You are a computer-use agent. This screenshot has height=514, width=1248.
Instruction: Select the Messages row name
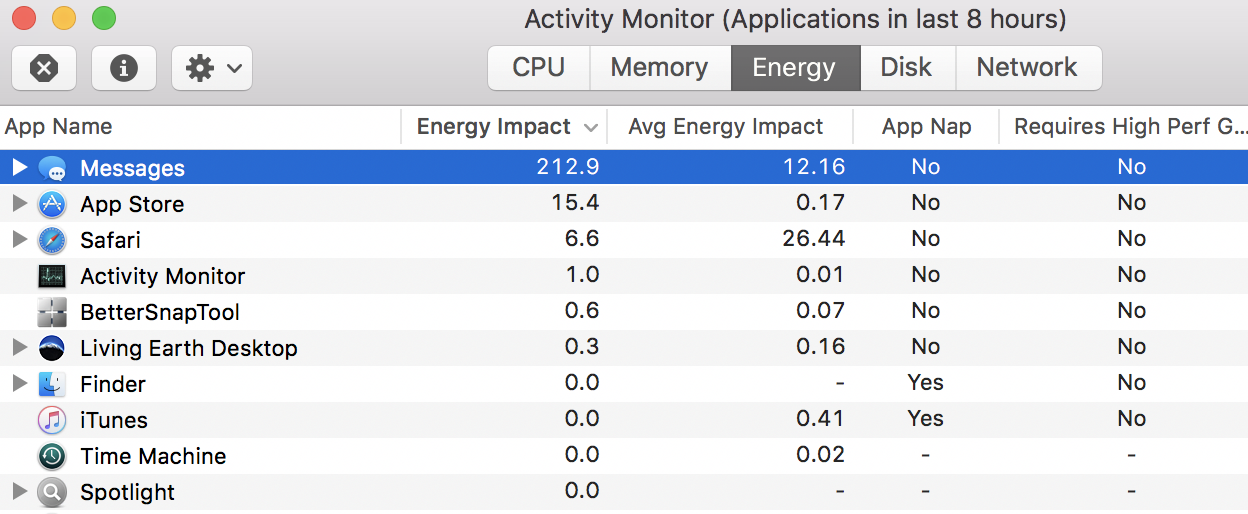tap(133, 168)
